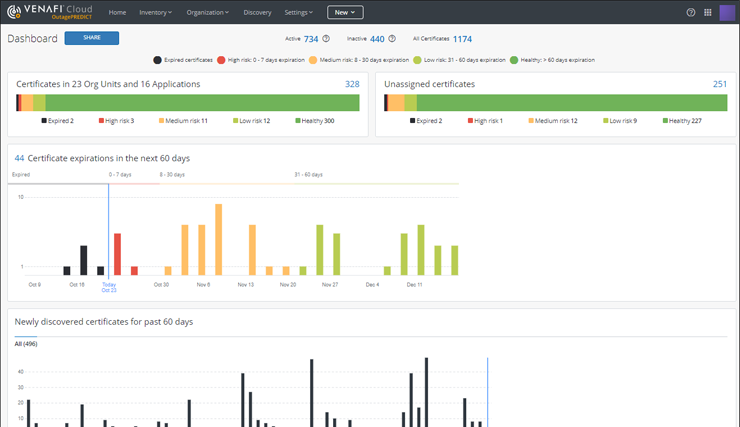740x427 pixels.
Task: Open the Settings dropdown menu
Action: [298, 13]
